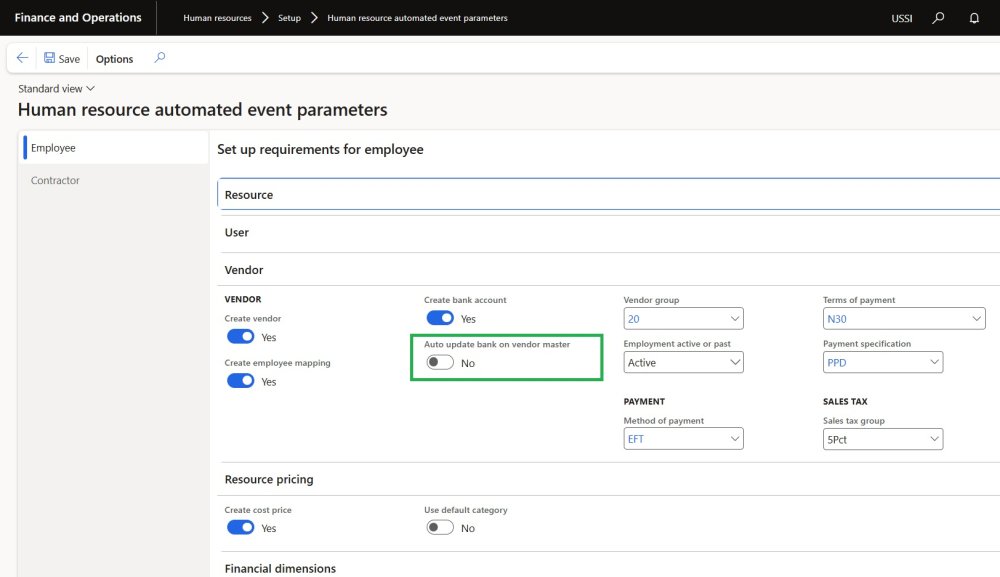Viewport: 1000px width, 577px height.
Task: Disable Create employee mapping toggle
Action: tap(240, 381)
